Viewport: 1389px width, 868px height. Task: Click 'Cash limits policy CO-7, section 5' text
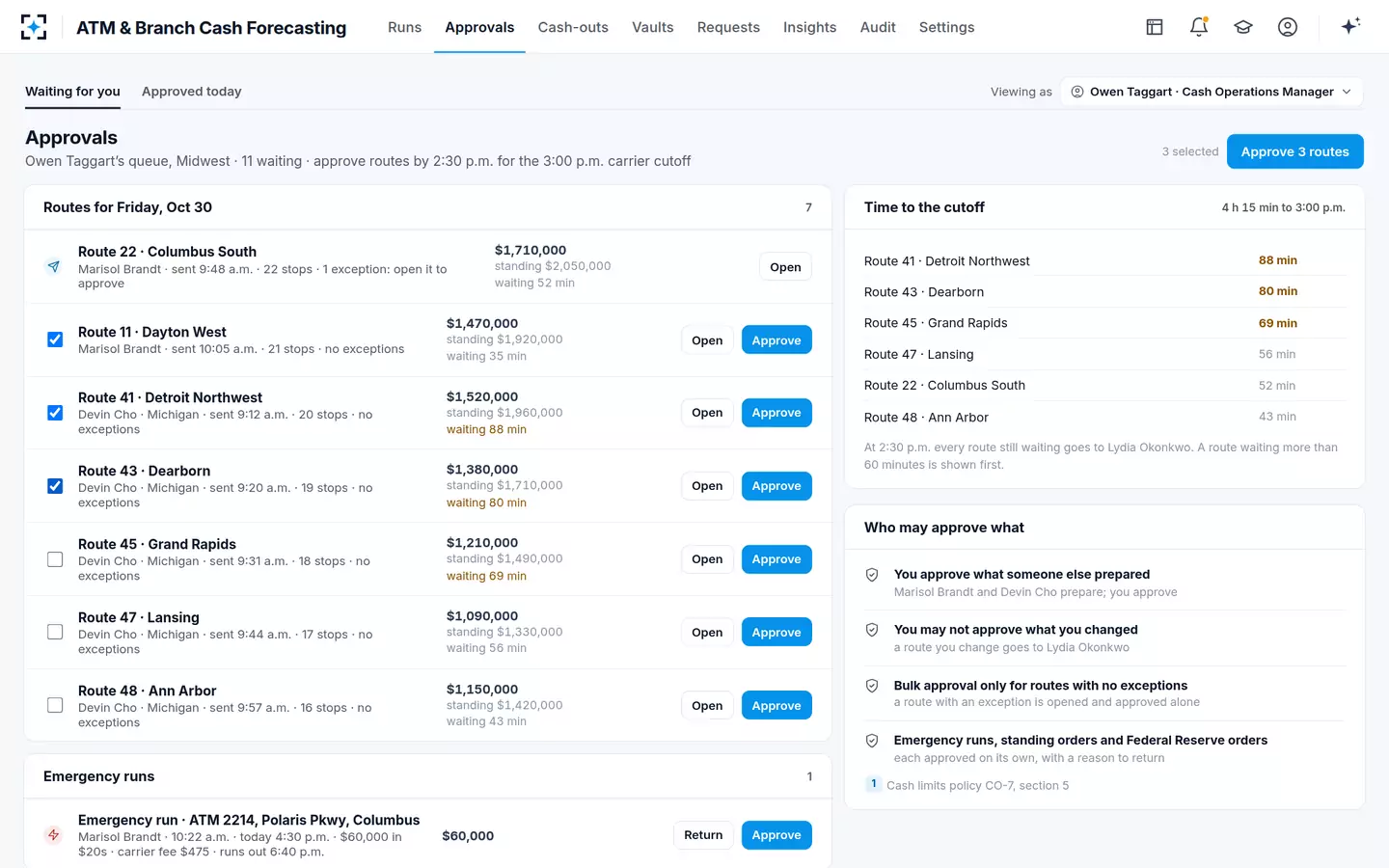coord(977,785)
